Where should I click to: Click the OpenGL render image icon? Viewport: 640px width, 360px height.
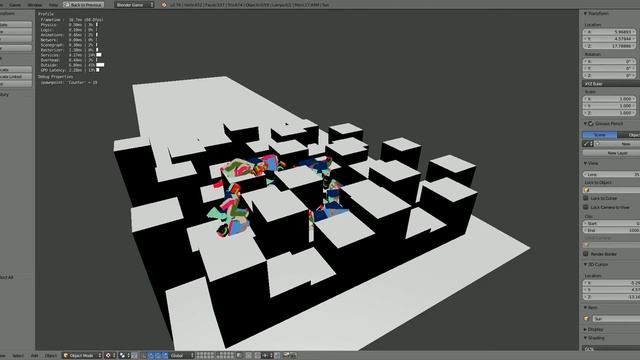click(x=287, y=356)
